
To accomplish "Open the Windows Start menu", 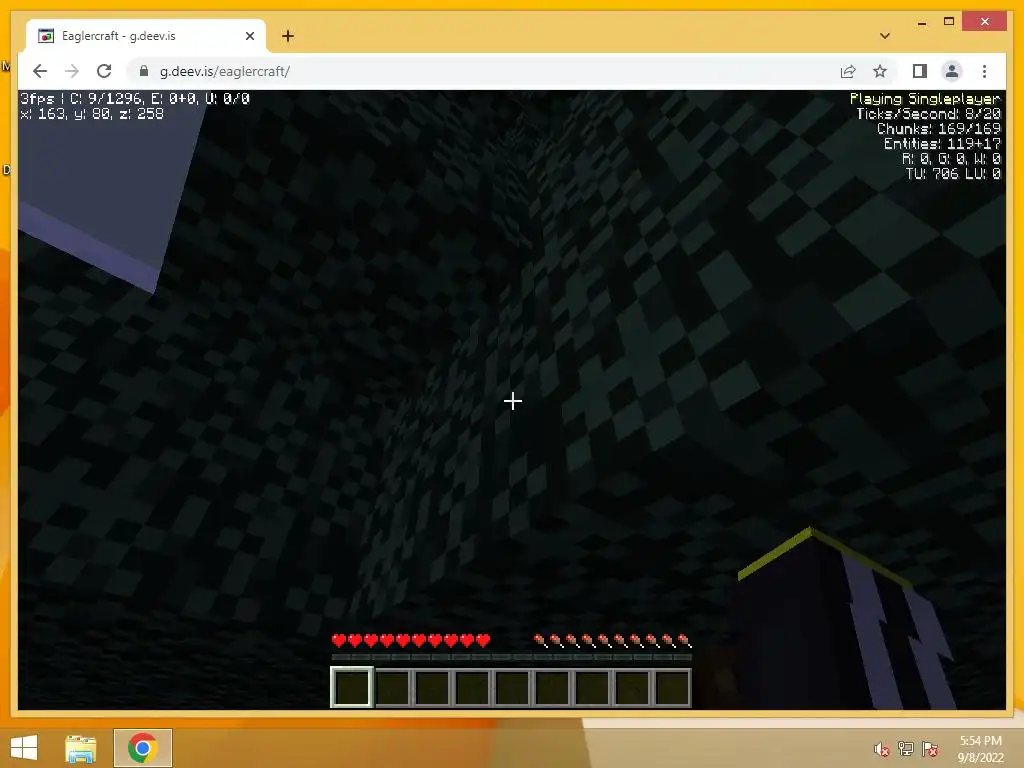I will click(x=24, y=748).
